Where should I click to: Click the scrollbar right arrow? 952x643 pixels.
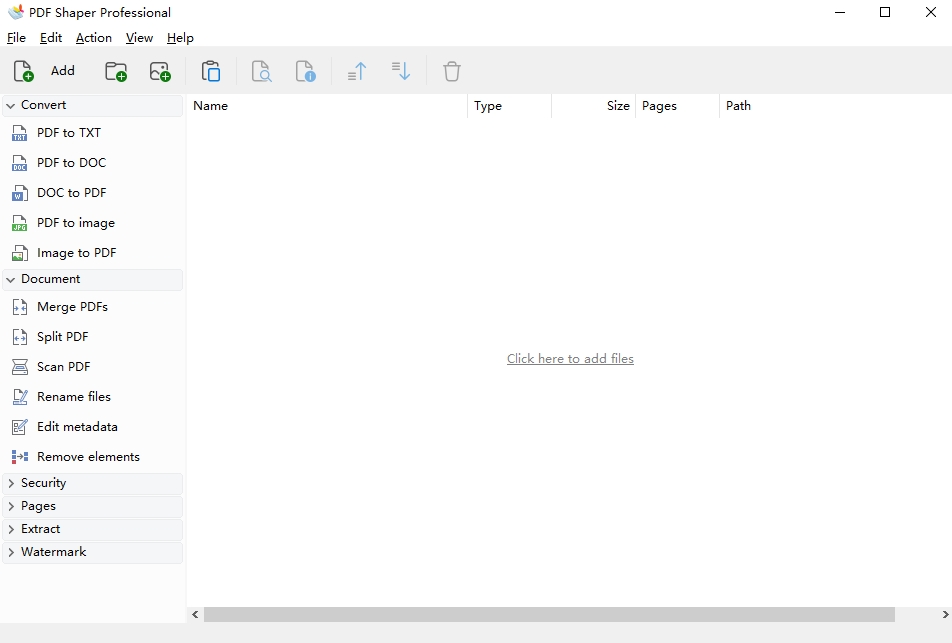coord(945,614)
